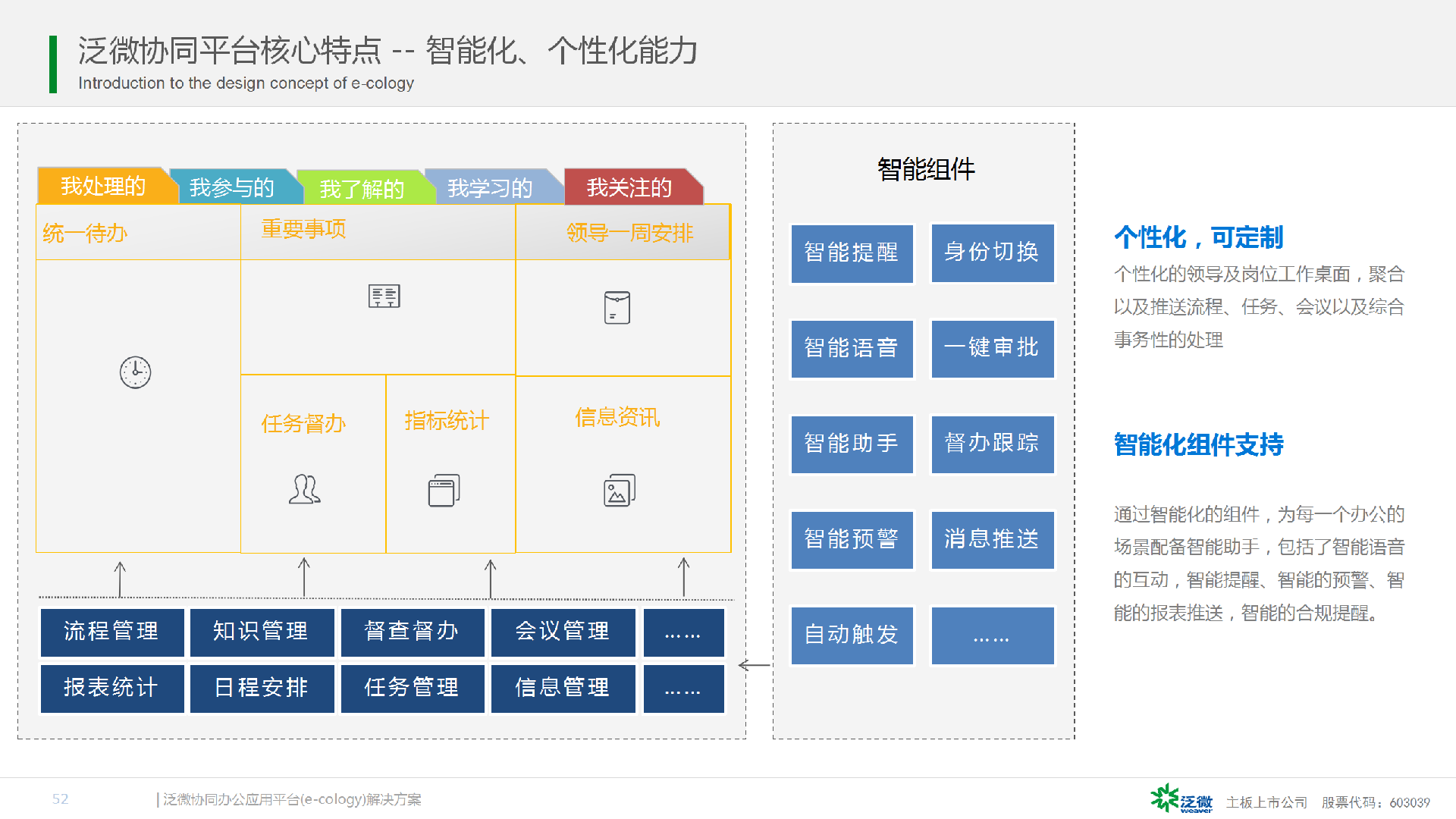Click the 自动触发 button

[x=852, y=635]
